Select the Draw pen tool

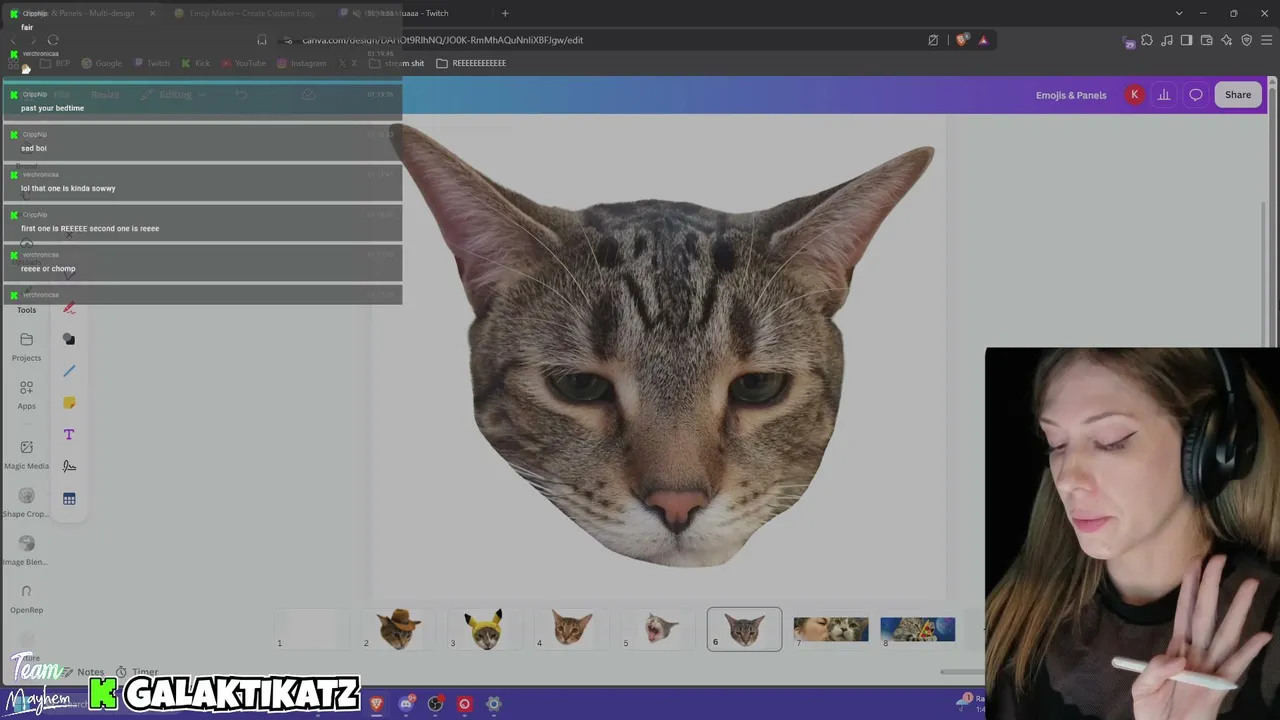pos(69,307)
